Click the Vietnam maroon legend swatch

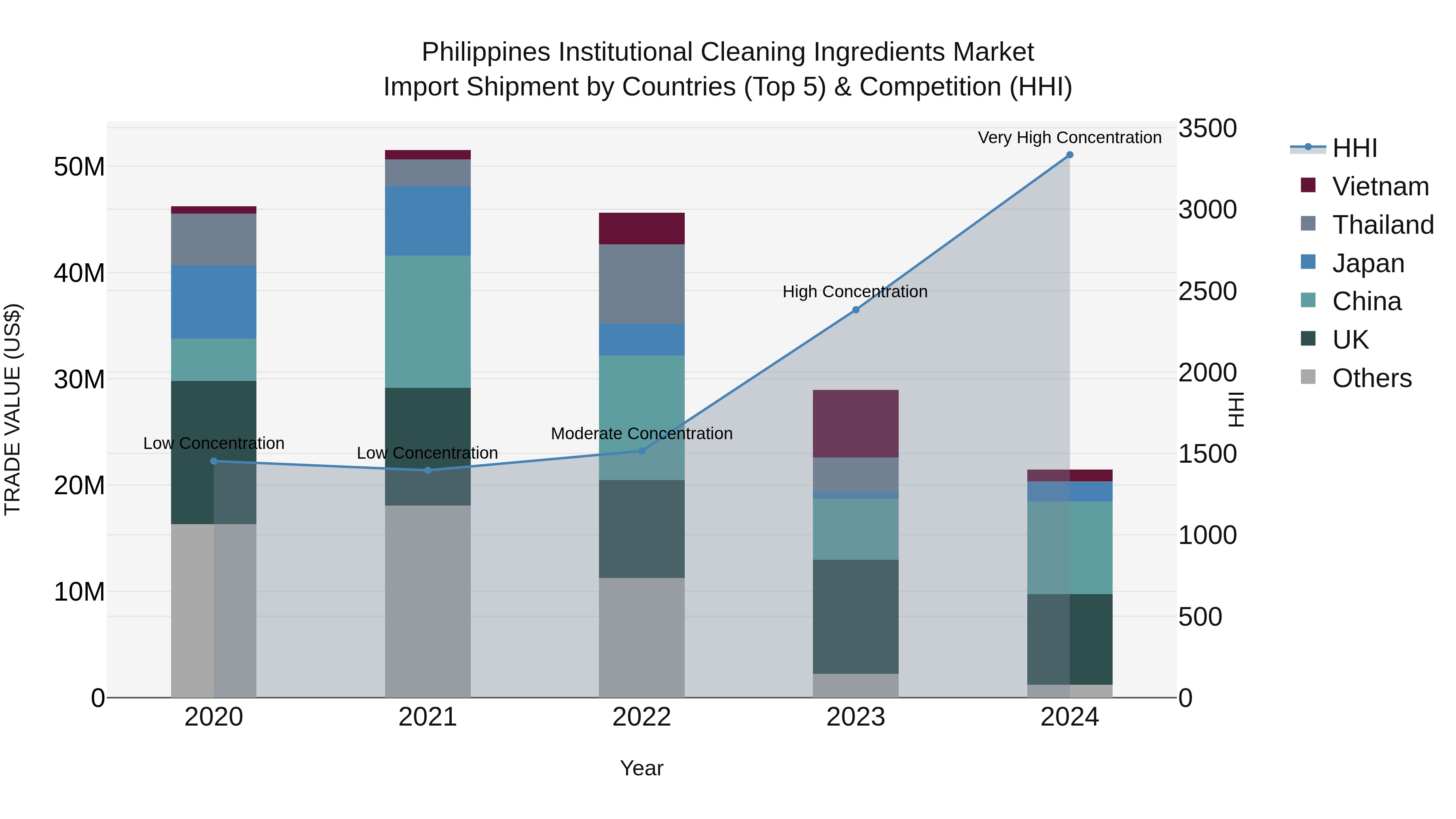(1308, 185)
